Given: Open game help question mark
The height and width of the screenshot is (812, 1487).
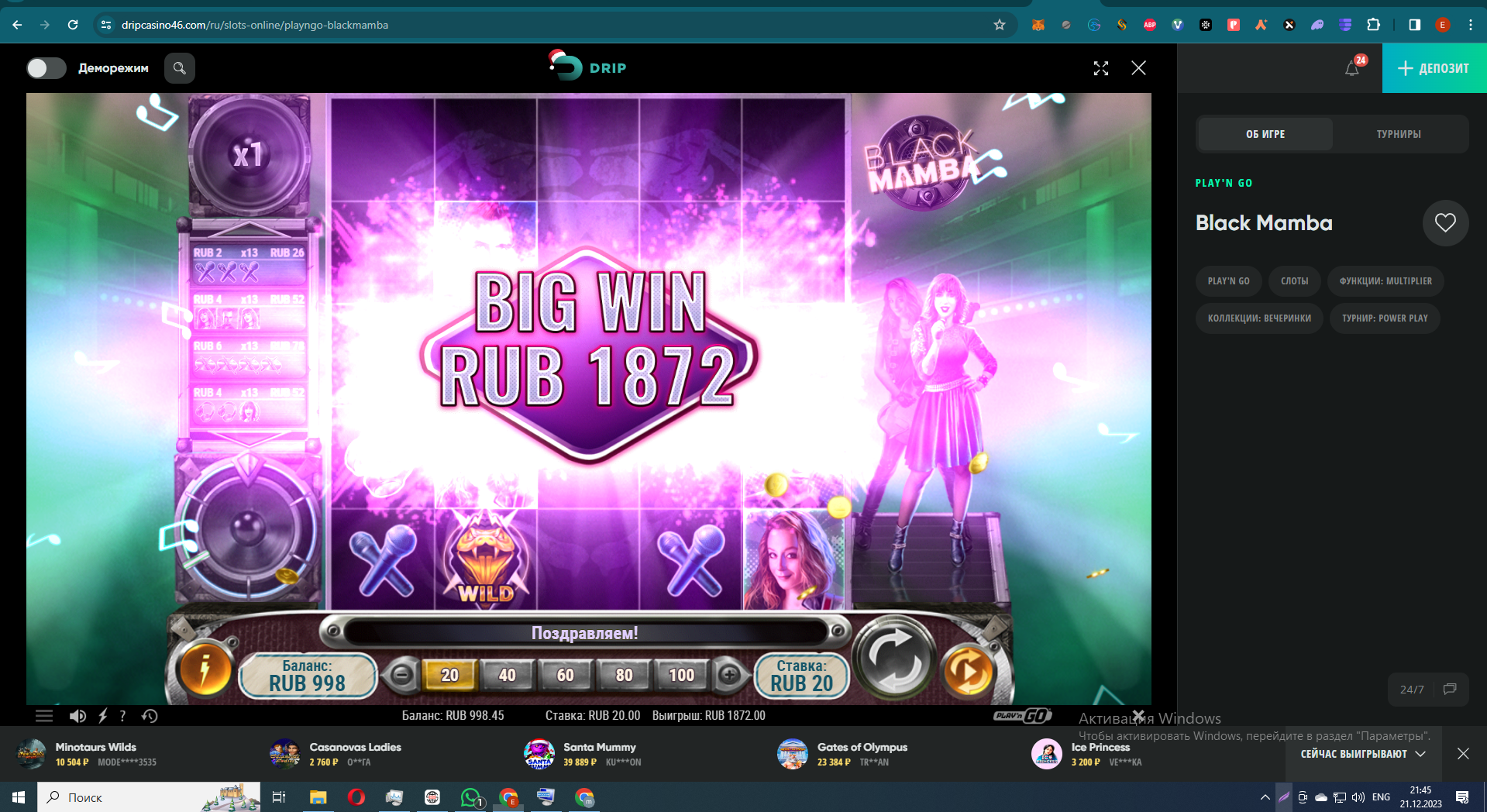Looking at the screenshot, I should 122,716.
